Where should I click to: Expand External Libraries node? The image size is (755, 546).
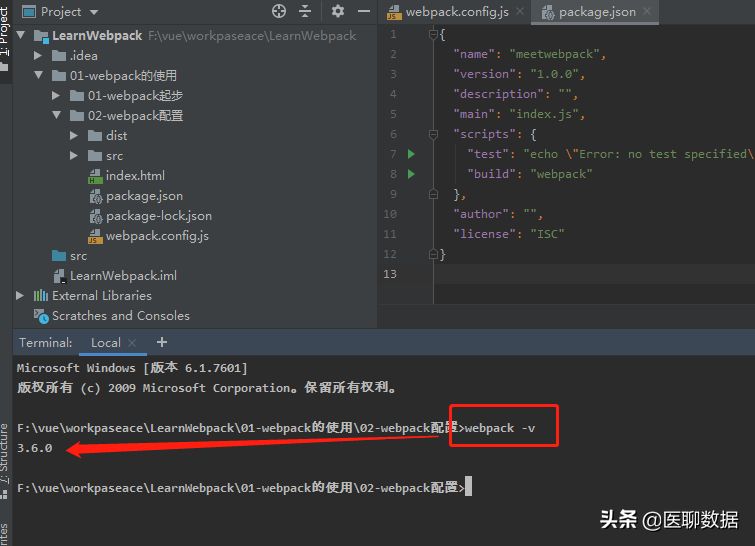pyautogui.click(x=20, y=296)
